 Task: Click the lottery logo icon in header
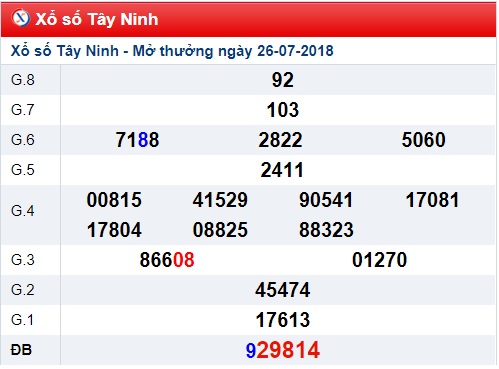(x=21, y=18)
